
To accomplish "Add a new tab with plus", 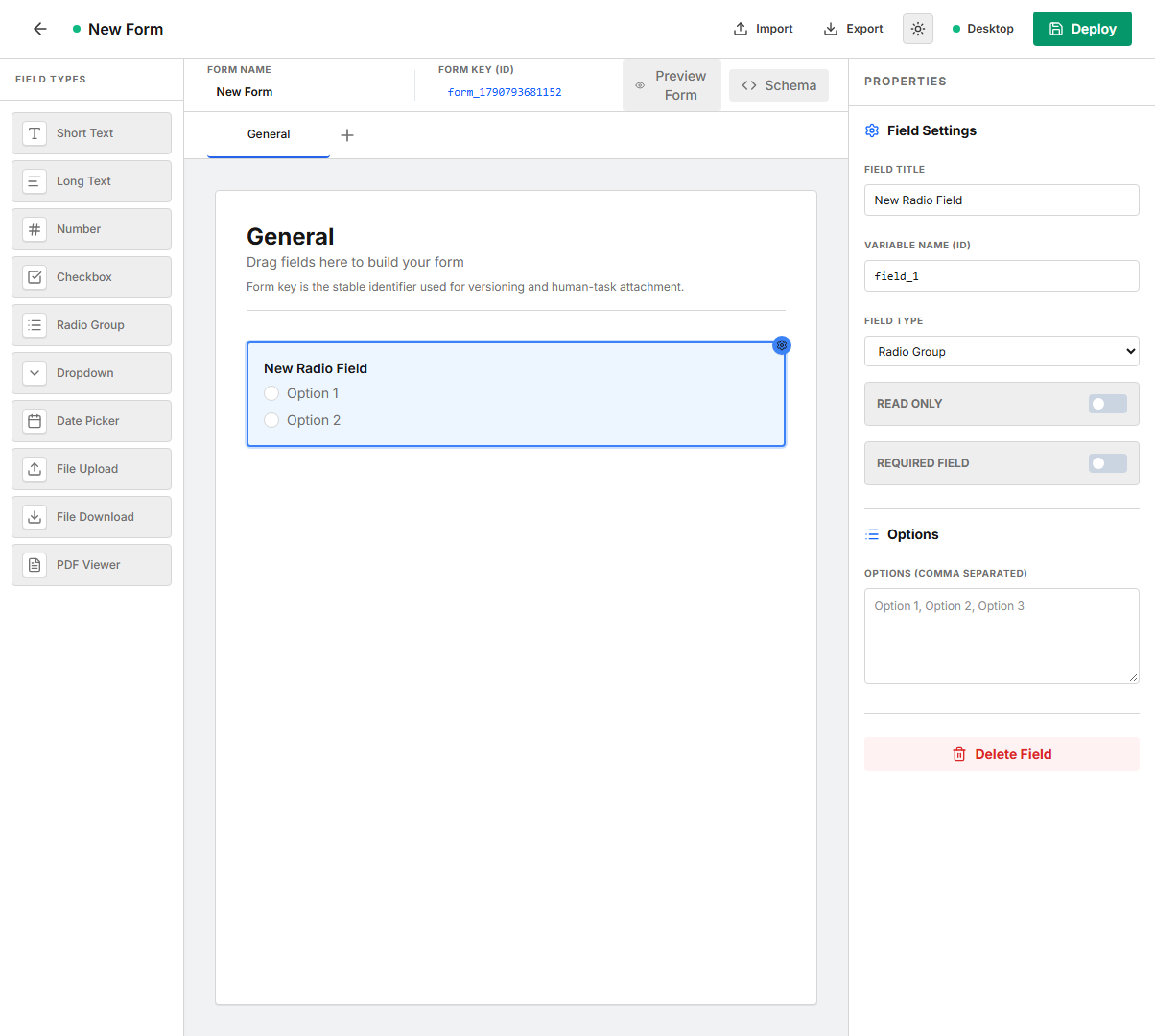I will (x=347, y=135).
